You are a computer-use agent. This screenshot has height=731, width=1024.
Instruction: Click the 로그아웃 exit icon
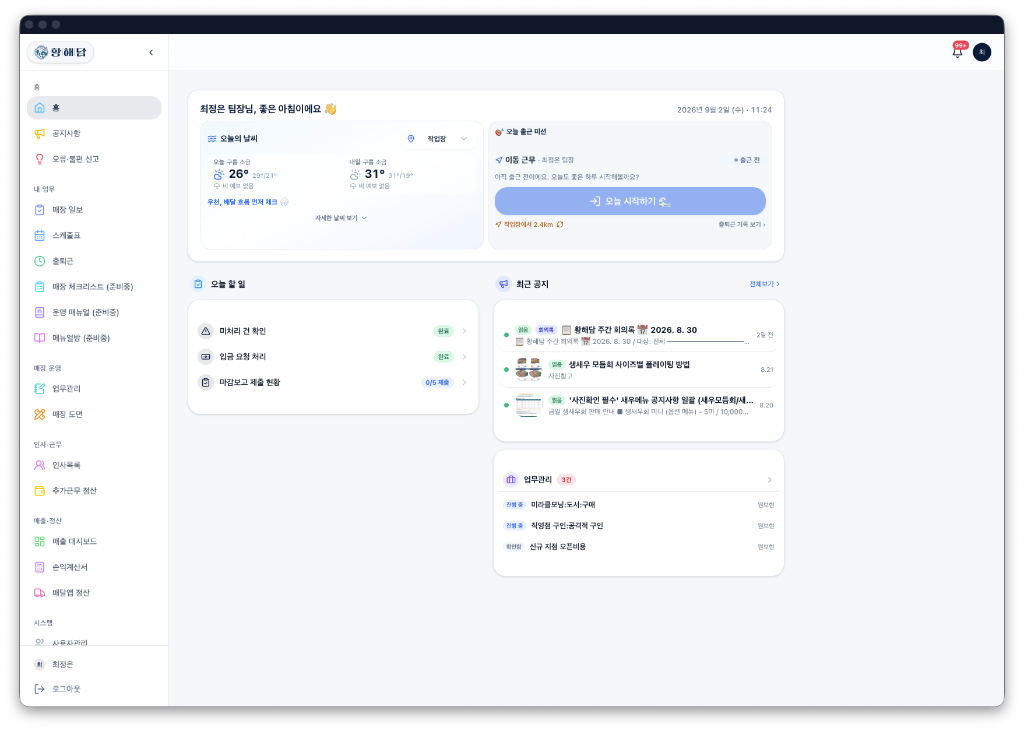coord(40,689)
